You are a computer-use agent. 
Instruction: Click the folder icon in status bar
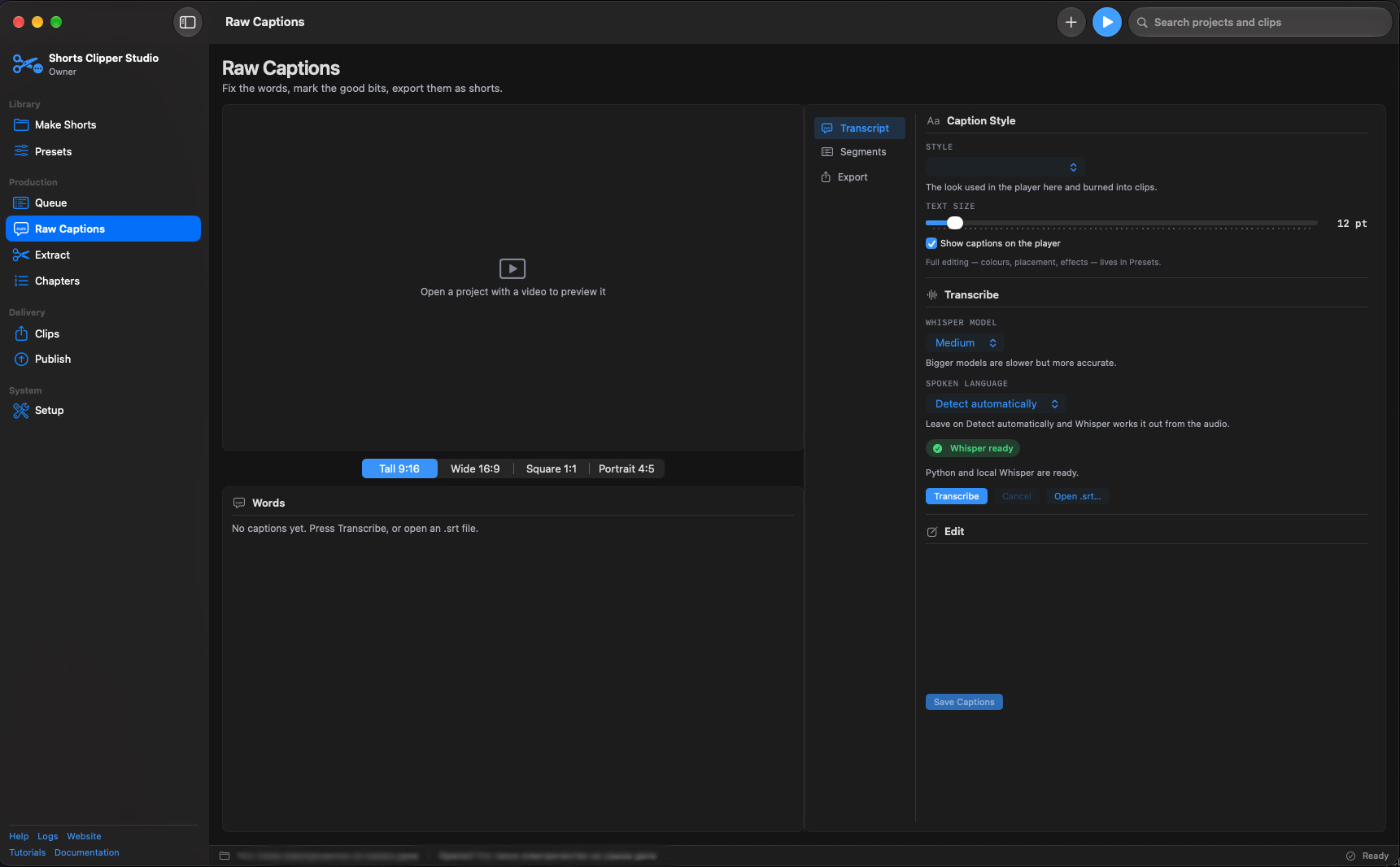pyautogui.click(x=225, y=856)
